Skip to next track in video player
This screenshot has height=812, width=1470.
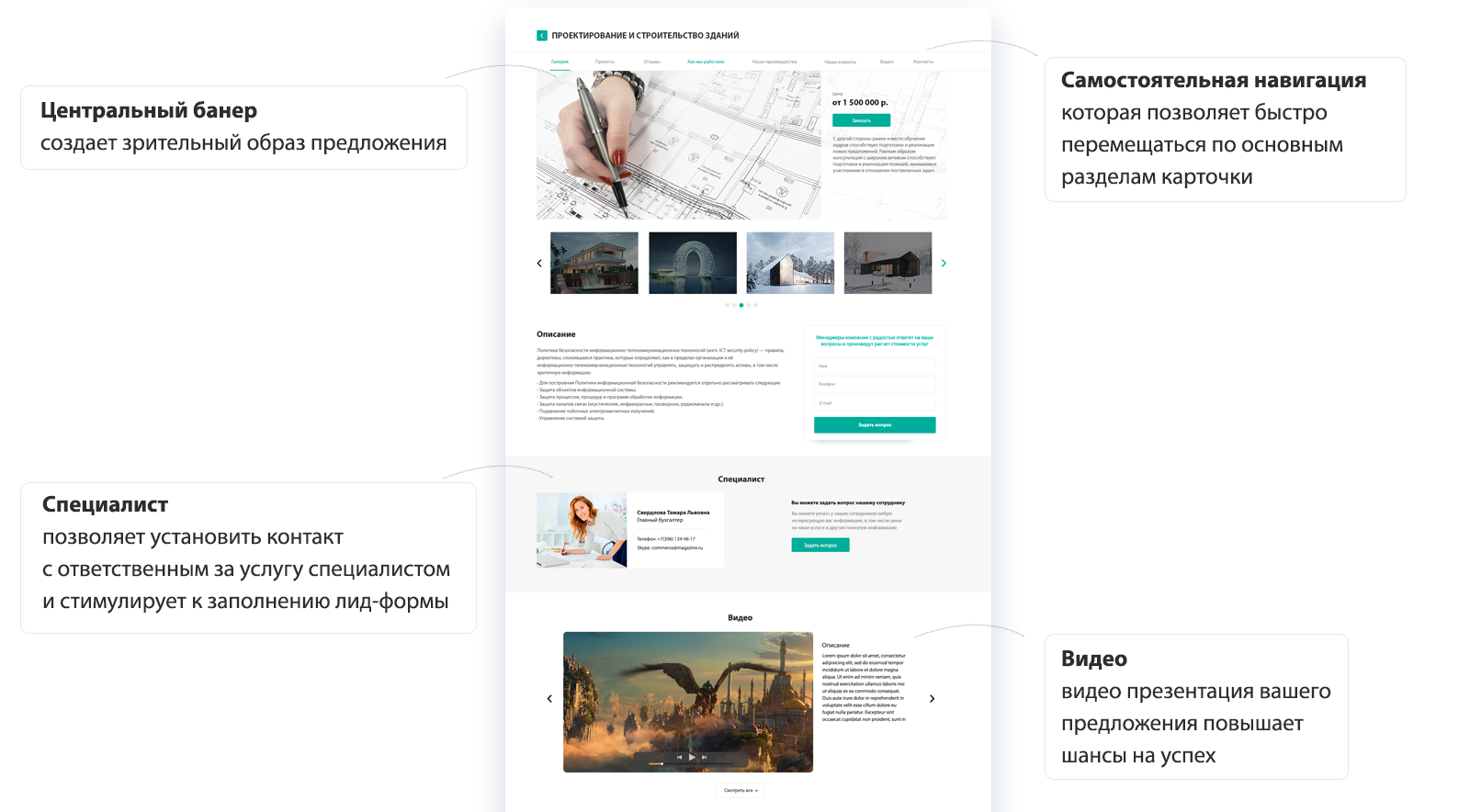tap(705, 757)
